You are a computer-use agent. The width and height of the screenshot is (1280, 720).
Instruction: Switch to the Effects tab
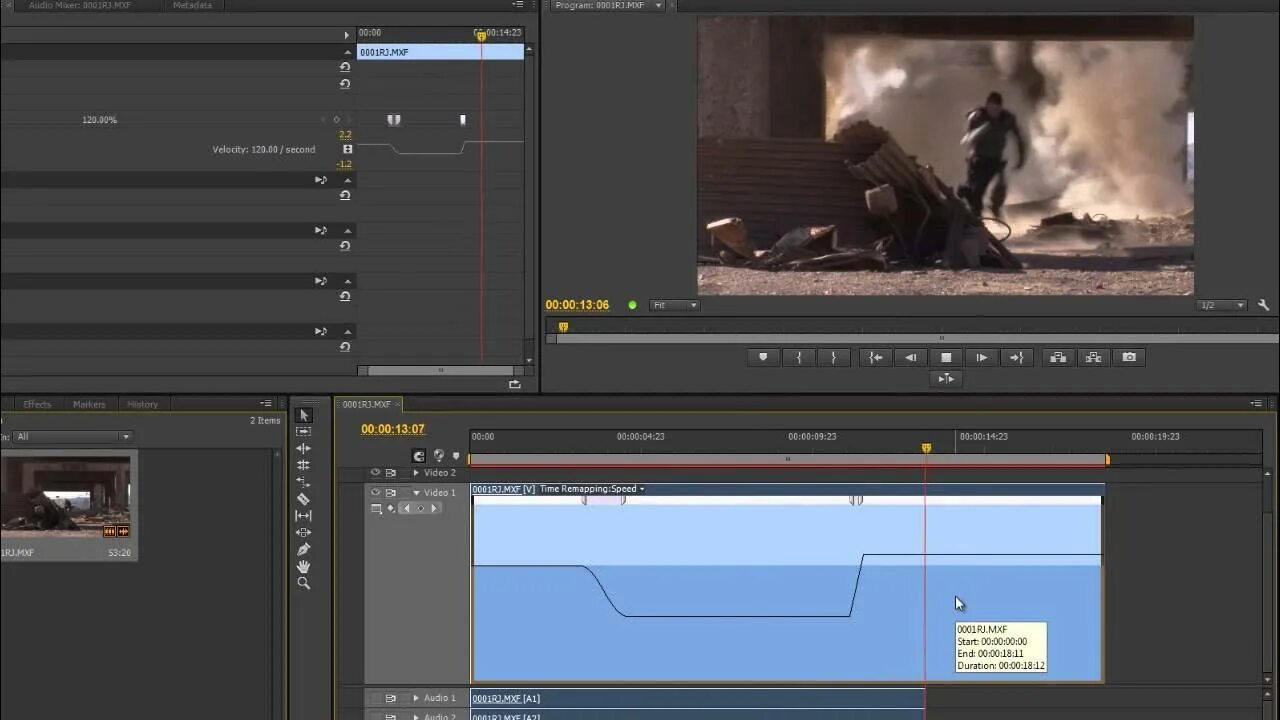pos(37,404)
